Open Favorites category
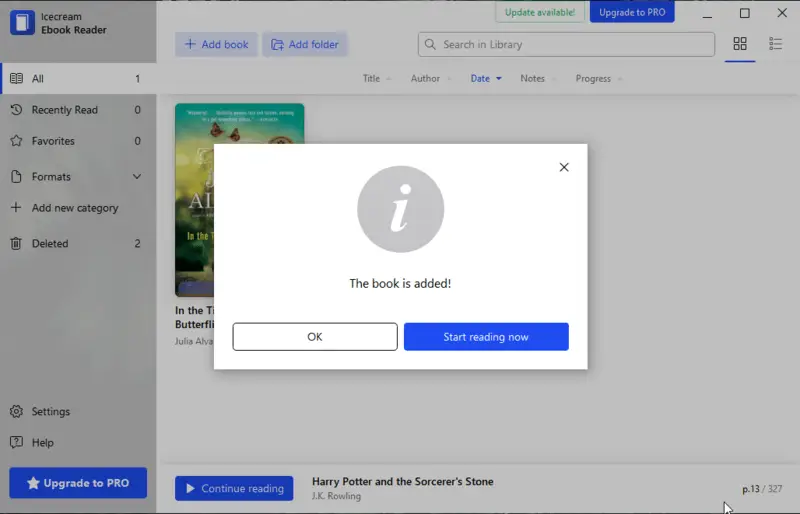The image size is (800, 514). (78, 141)
